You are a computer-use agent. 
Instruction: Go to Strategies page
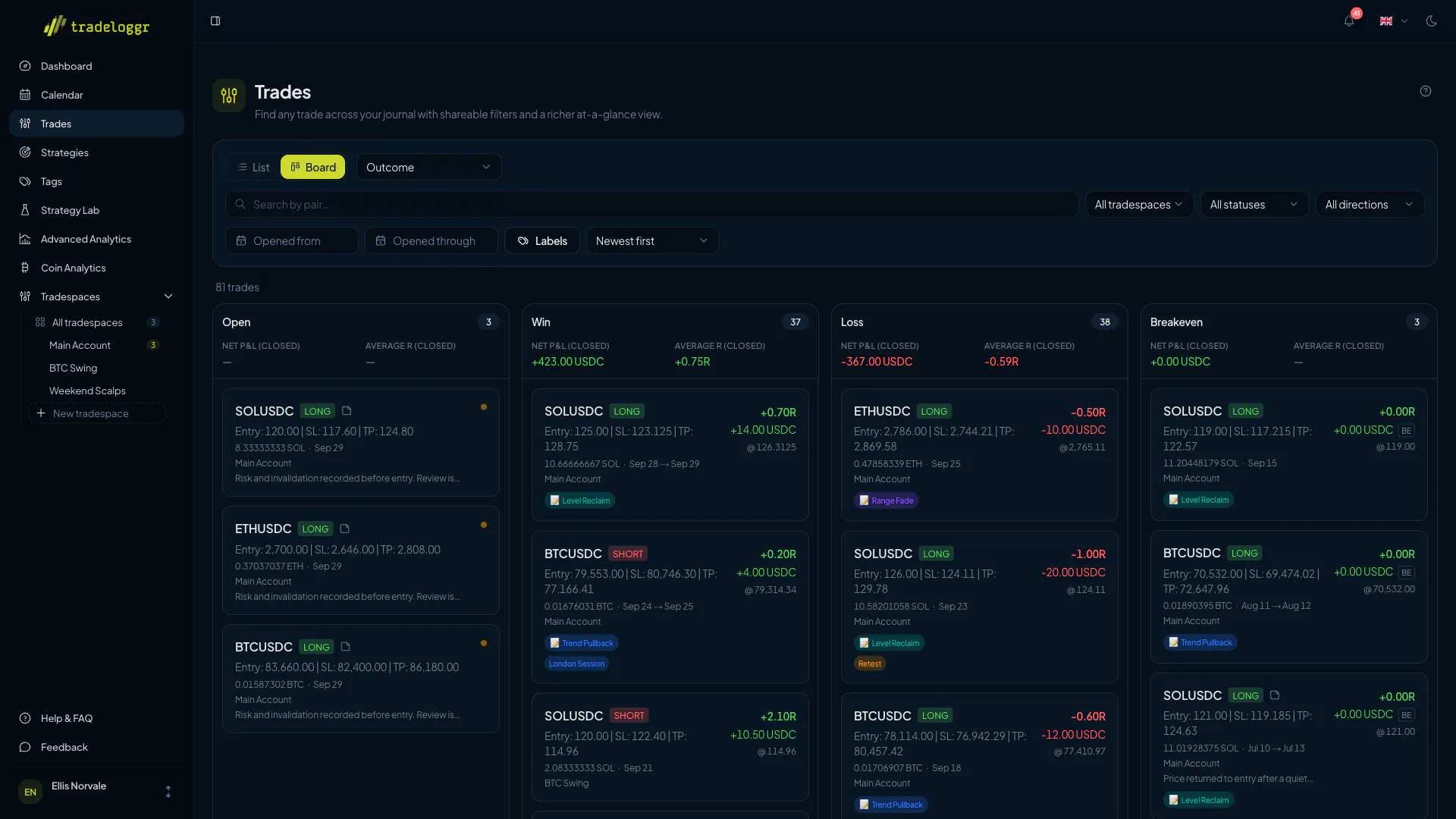(96, 152)
